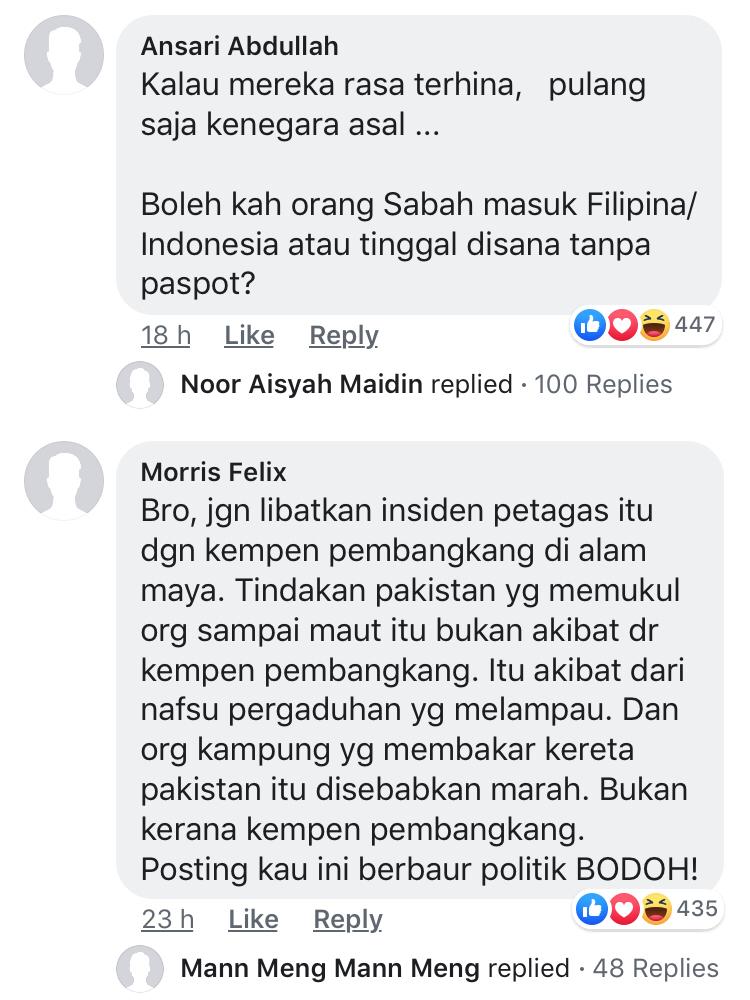Reply to Ansari Abdullah's comment
750x1000 pixels.
[x=344, y=336]
